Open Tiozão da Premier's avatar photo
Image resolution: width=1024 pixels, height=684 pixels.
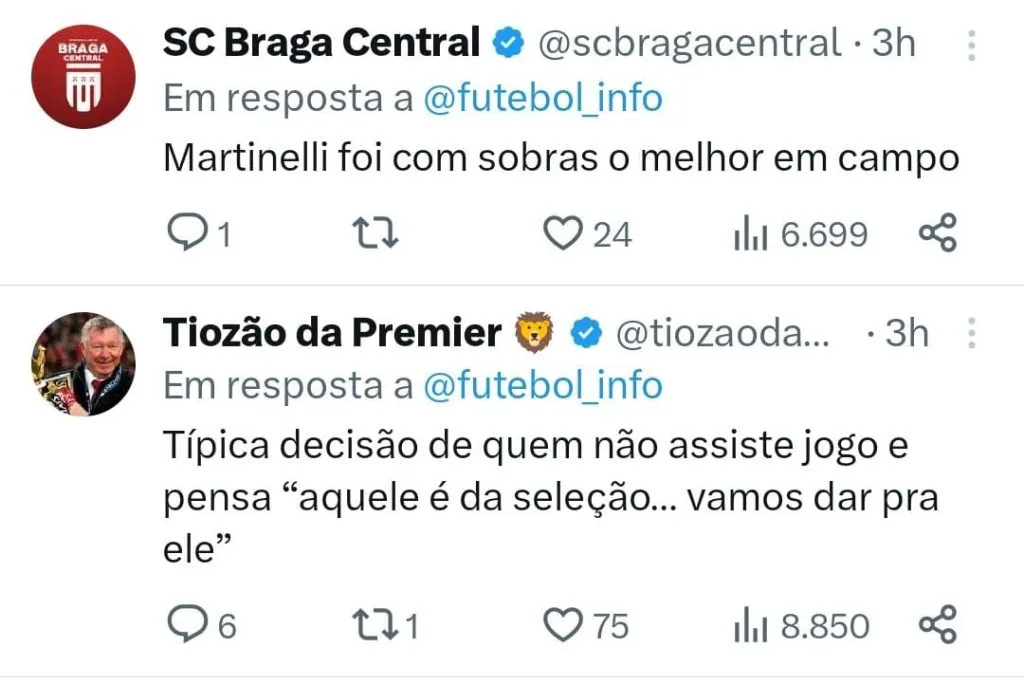[x=82, y=364]
